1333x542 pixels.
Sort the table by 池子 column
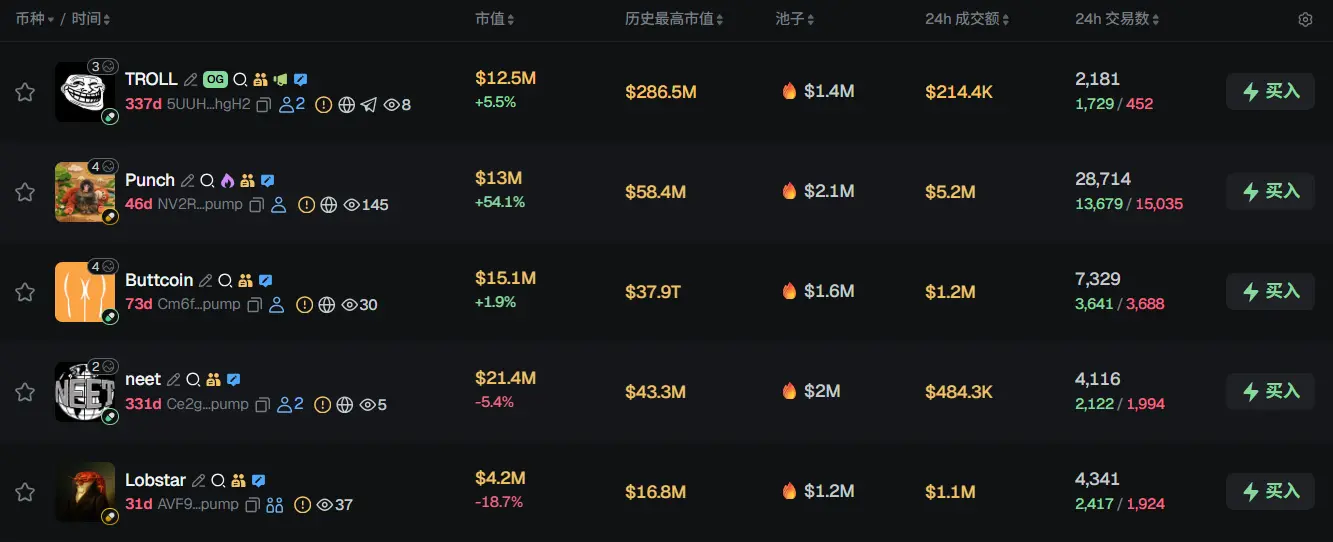(795, 20)
